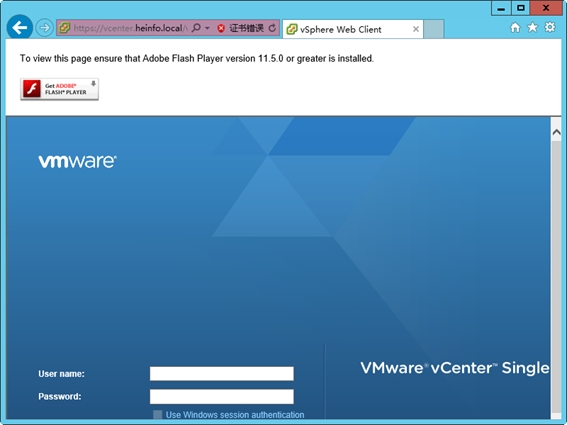
Task: Click the Password label
Action: 60,396
